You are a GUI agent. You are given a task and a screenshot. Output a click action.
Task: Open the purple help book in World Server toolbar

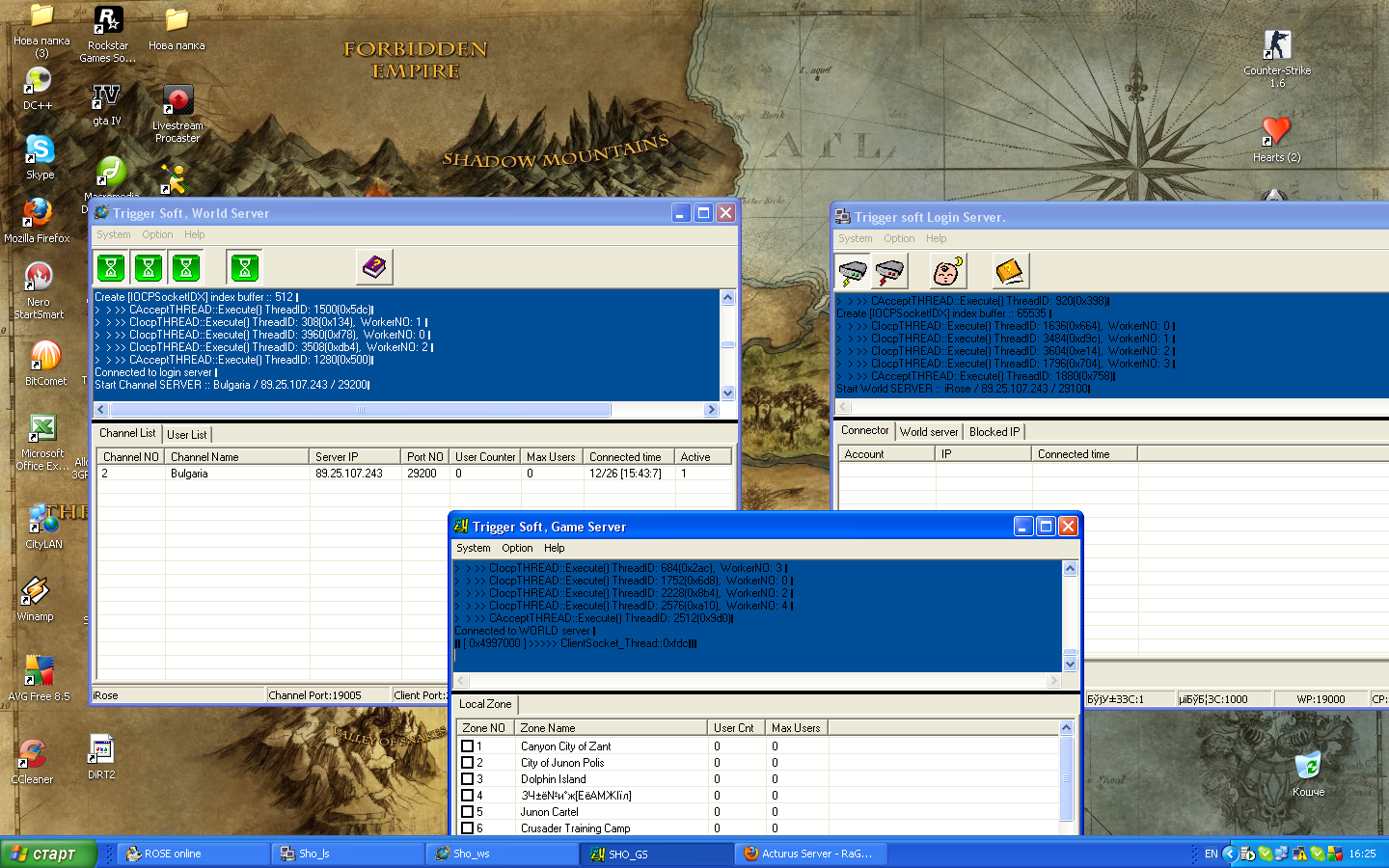point(374,267)
